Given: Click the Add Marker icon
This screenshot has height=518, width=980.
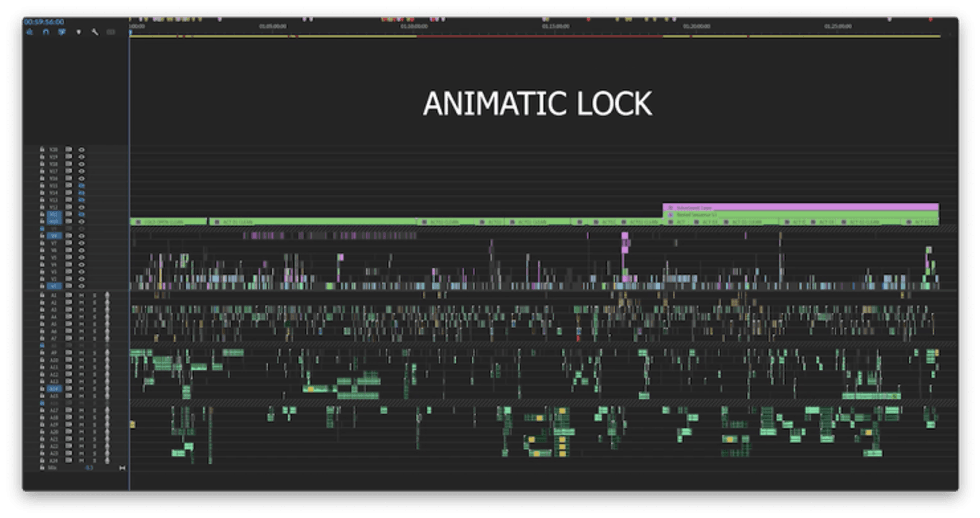Looking at the screenshot, I should [78, 32].
